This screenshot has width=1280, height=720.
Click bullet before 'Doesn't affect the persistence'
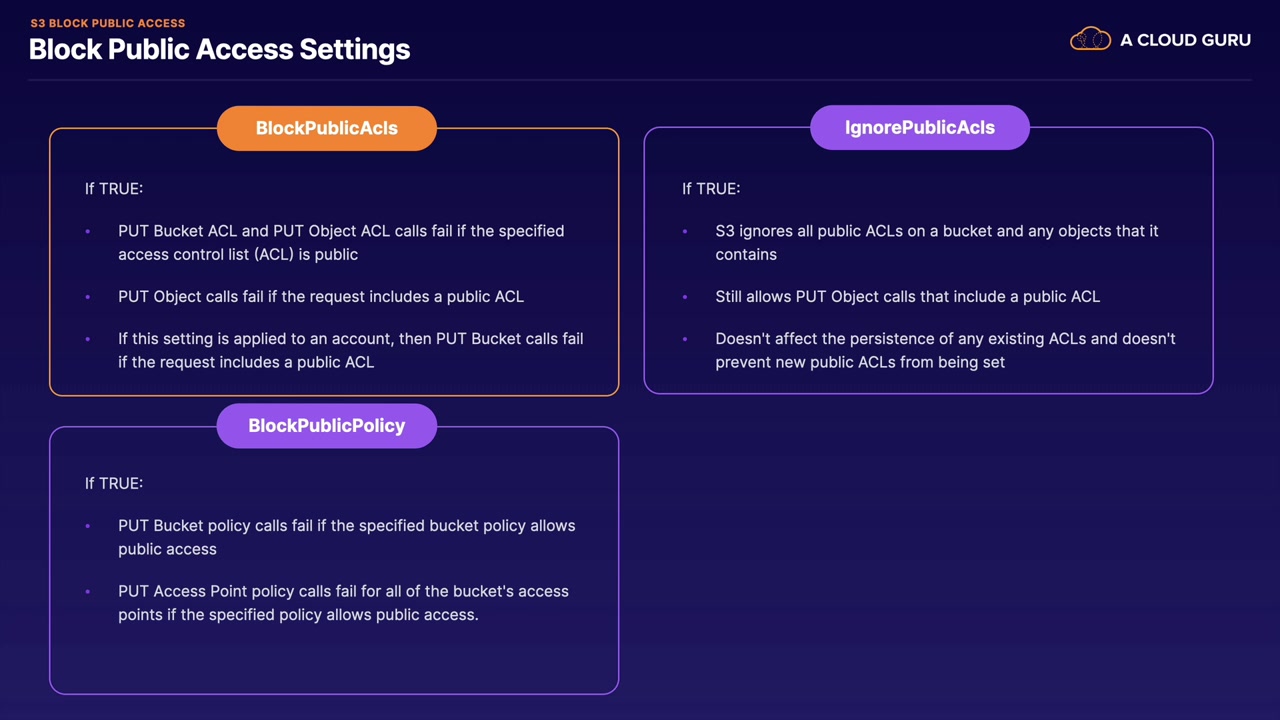(685, 340)
